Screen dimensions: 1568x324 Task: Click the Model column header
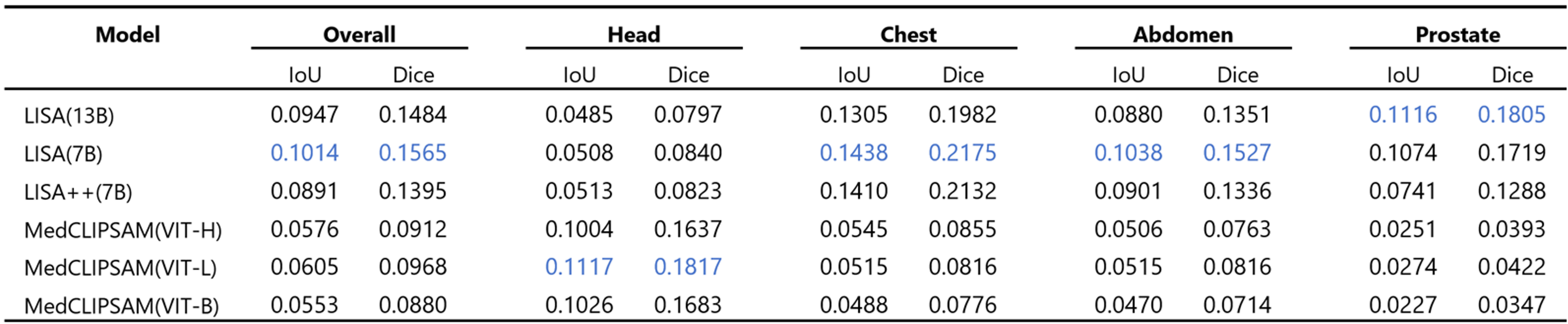tap(128, 34)
